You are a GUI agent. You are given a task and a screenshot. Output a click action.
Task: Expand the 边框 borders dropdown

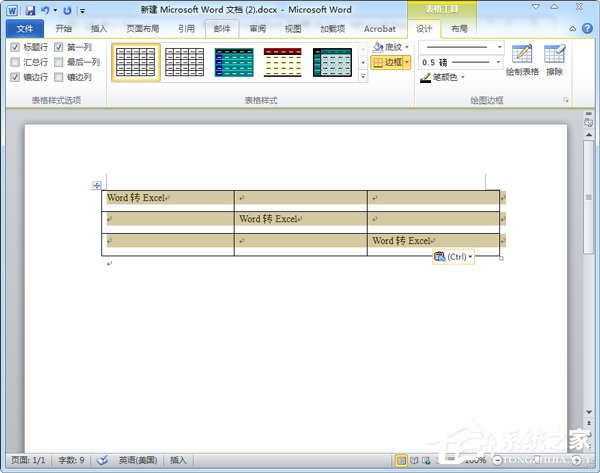(407, 62)
